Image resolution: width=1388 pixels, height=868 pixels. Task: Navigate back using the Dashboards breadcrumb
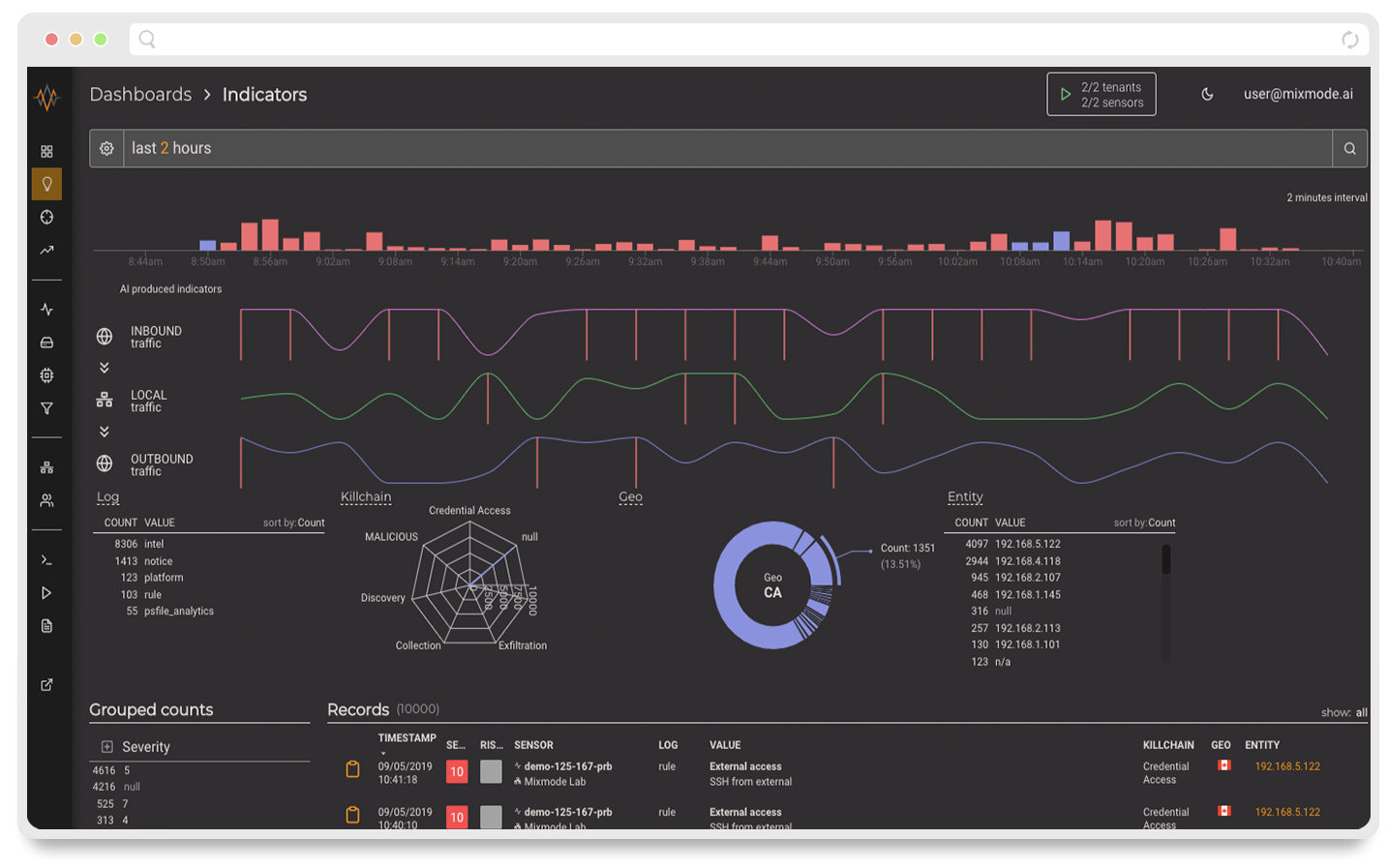pos(140,94)
